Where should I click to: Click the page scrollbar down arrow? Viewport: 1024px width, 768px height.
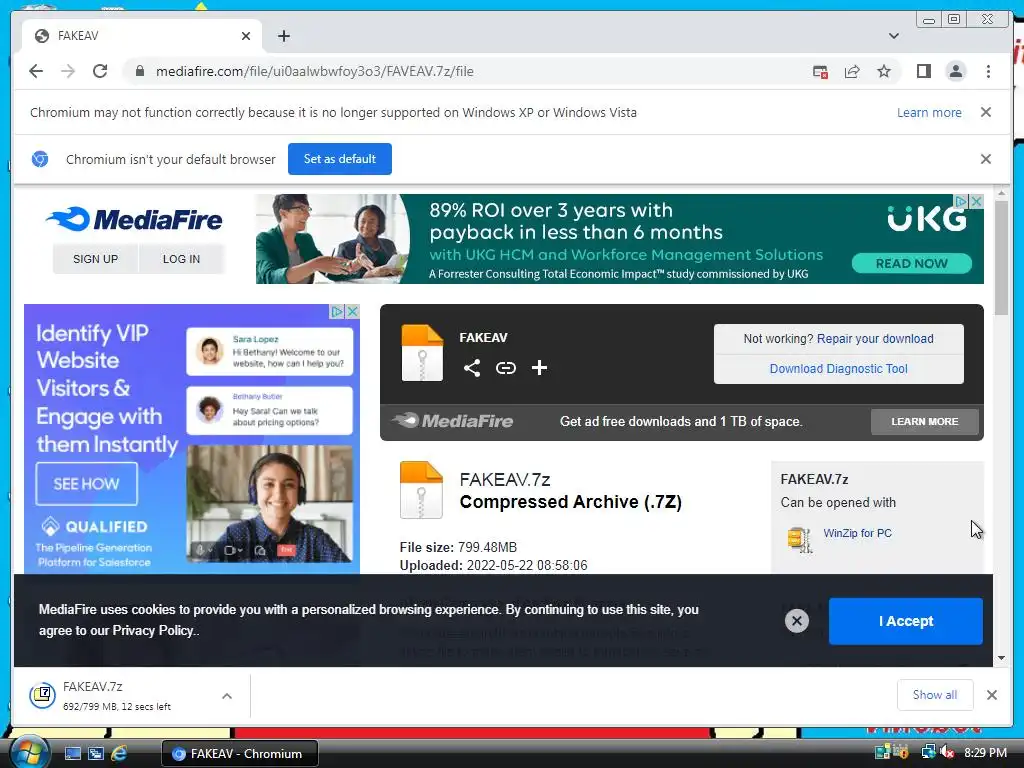[x=1001, y=658]
